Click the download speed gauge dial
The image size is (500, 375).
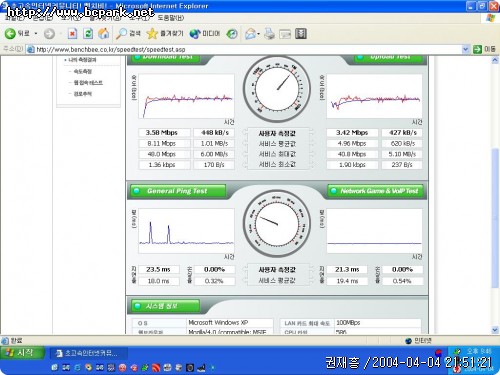[x=277, y=89]
